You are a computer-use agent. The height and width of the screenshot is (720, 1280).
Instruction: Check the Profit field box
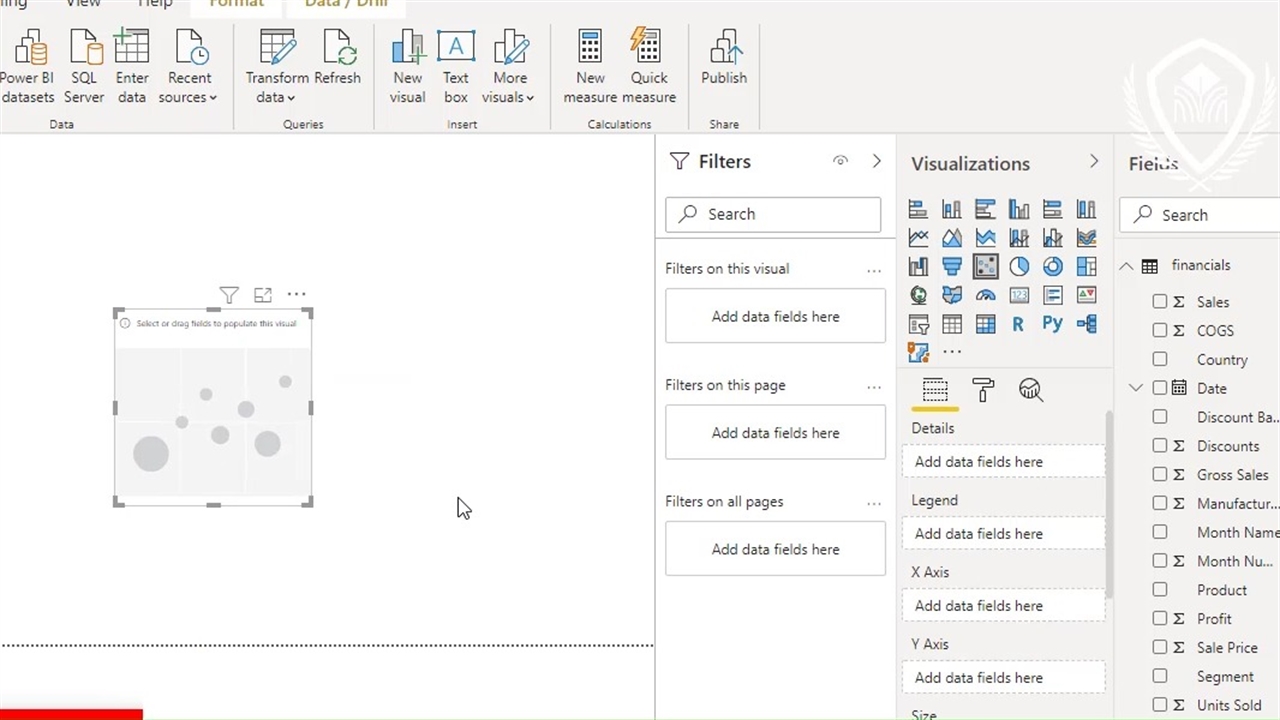[x=1160, y=618]
